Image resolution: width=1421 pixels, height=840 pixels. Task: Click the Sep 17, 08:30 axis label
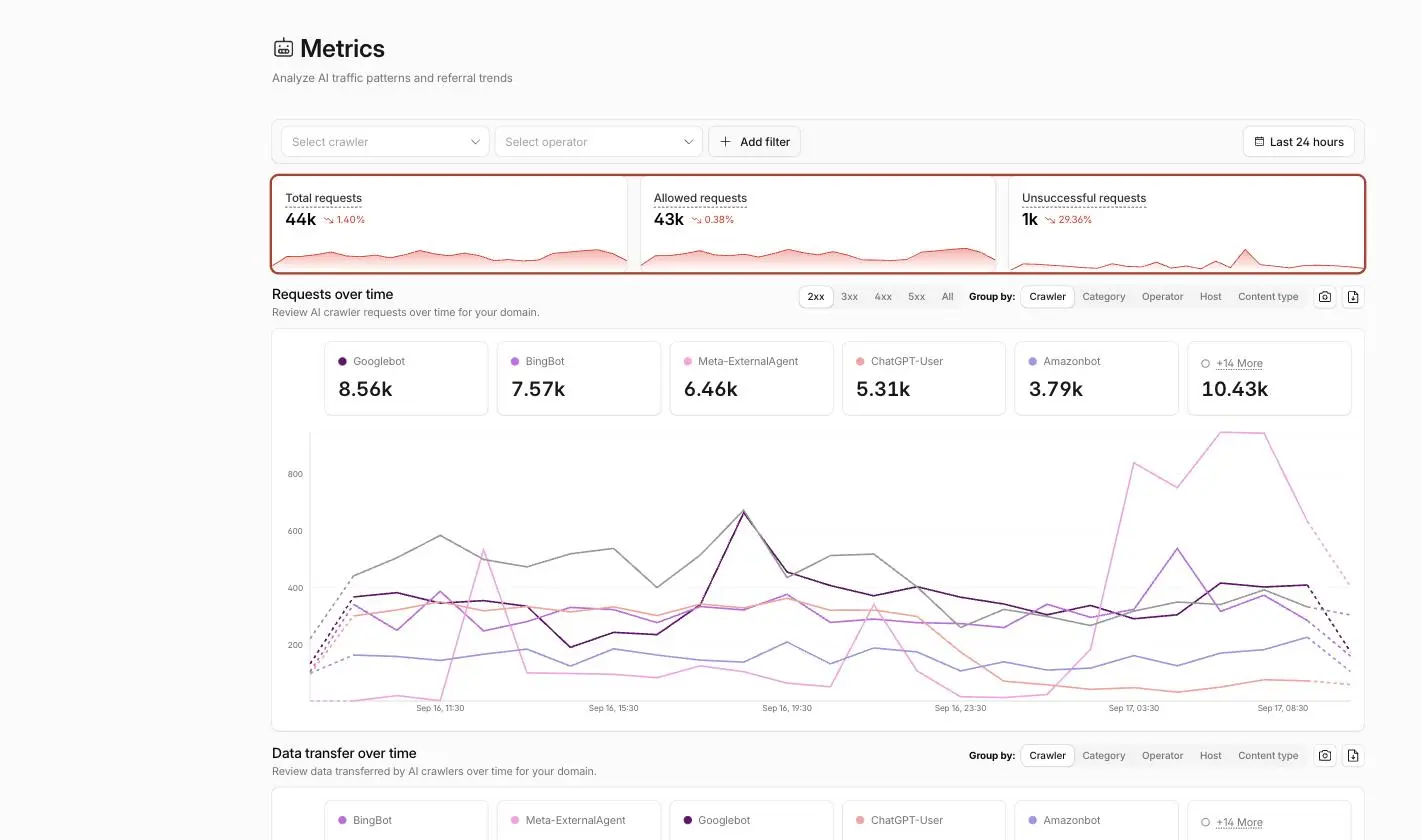click(1283, 708)
